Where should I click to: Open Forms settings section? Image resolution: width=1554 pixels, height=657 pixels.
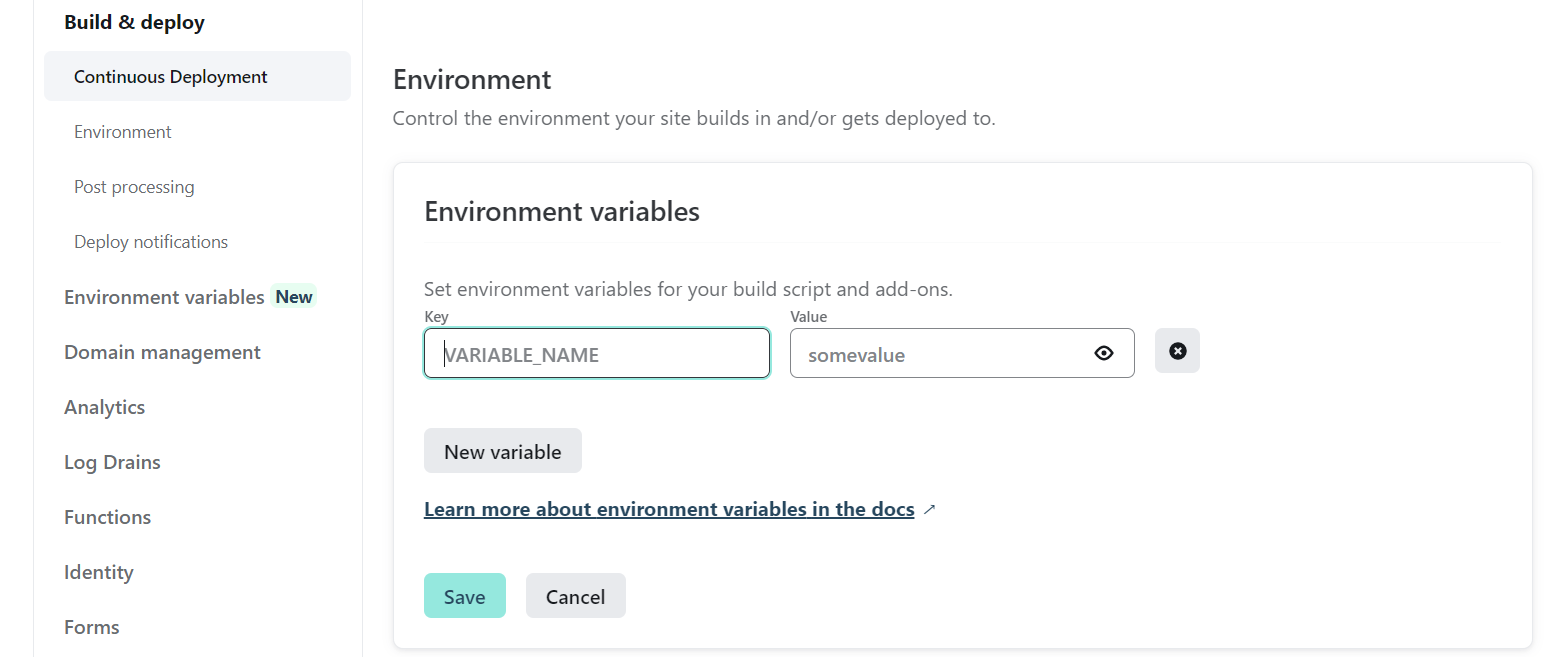pyautogui.click(x=92, y=627)
